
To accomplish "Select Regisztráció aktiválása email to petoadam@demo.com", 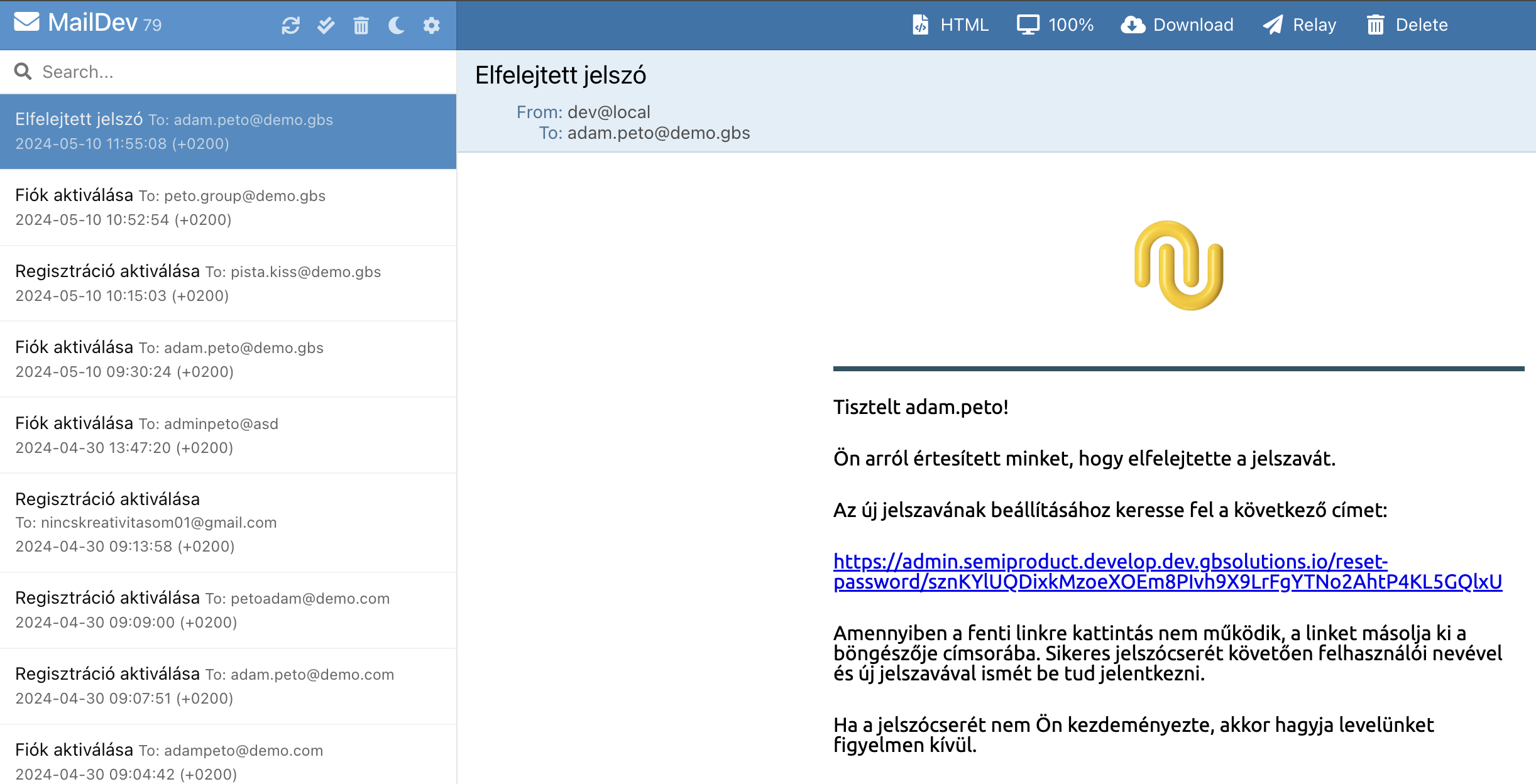I will pyautogui.click(x=228, y=610).
